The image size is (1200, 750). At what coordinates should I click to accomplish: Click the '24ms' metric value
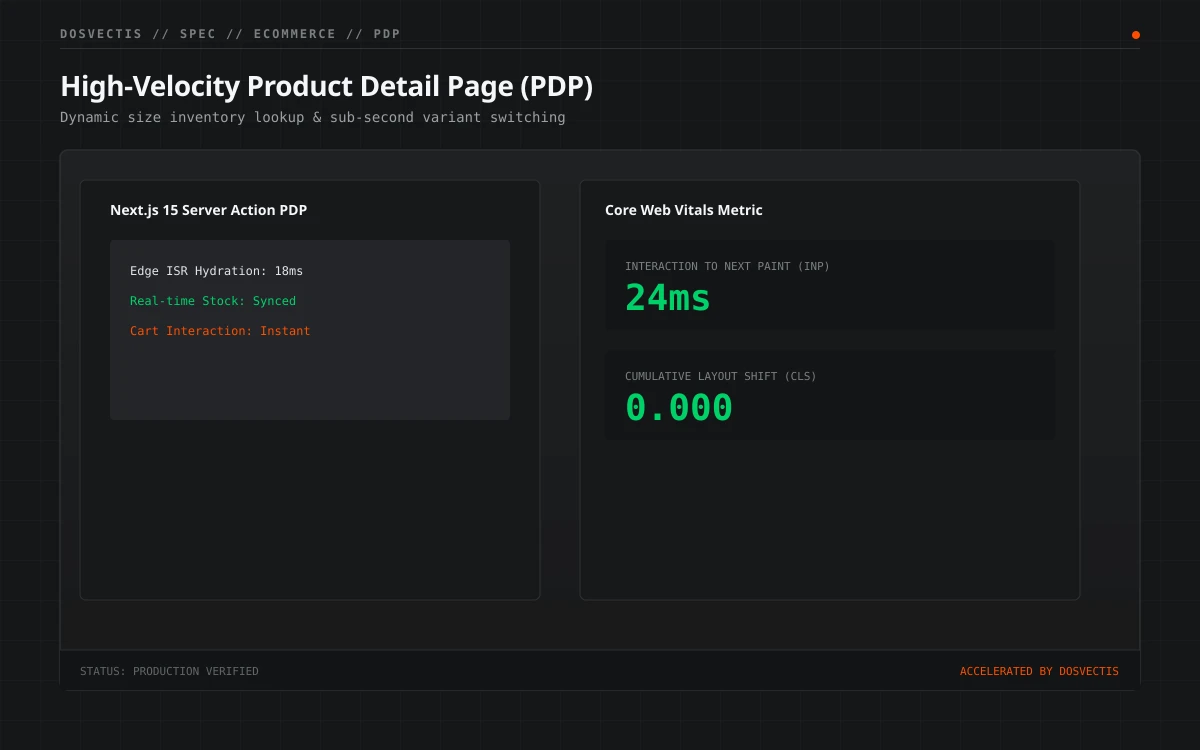pyautogui.click(x=668, y=297)
